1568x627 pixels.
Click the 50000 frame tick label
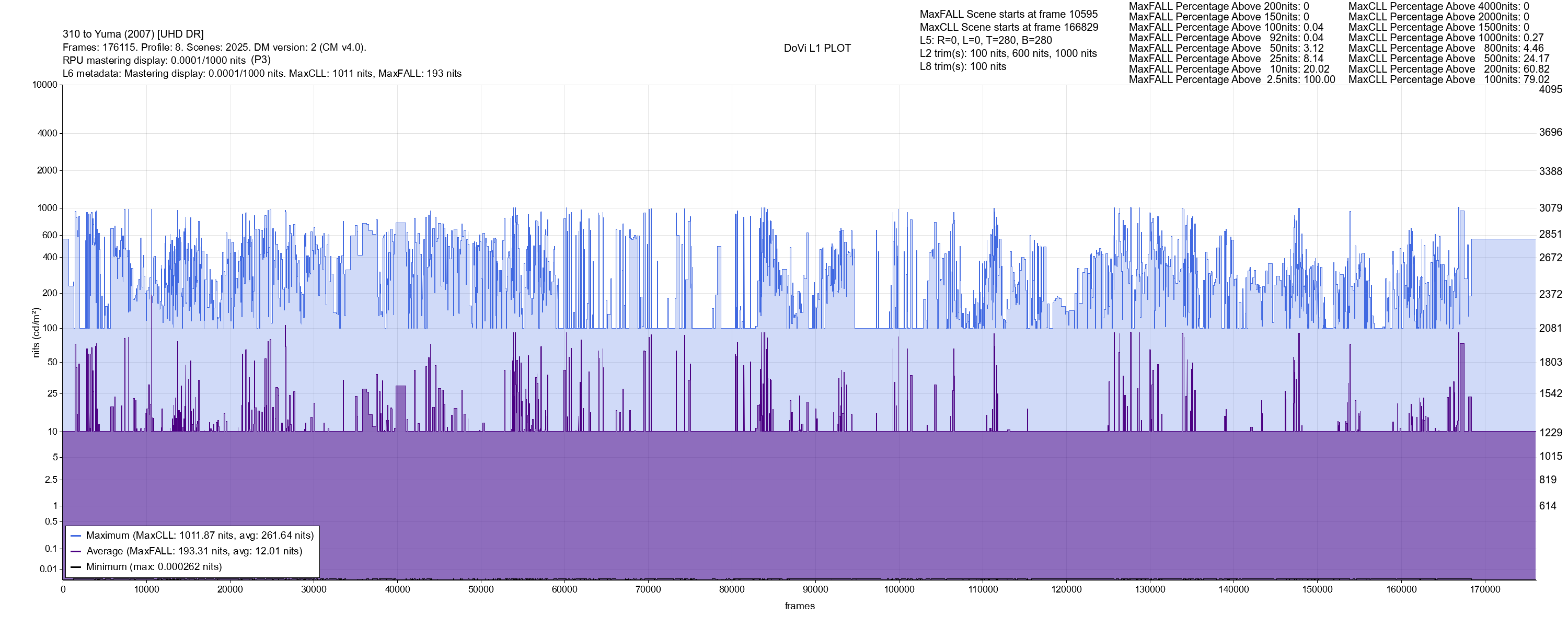click(480, 589)
